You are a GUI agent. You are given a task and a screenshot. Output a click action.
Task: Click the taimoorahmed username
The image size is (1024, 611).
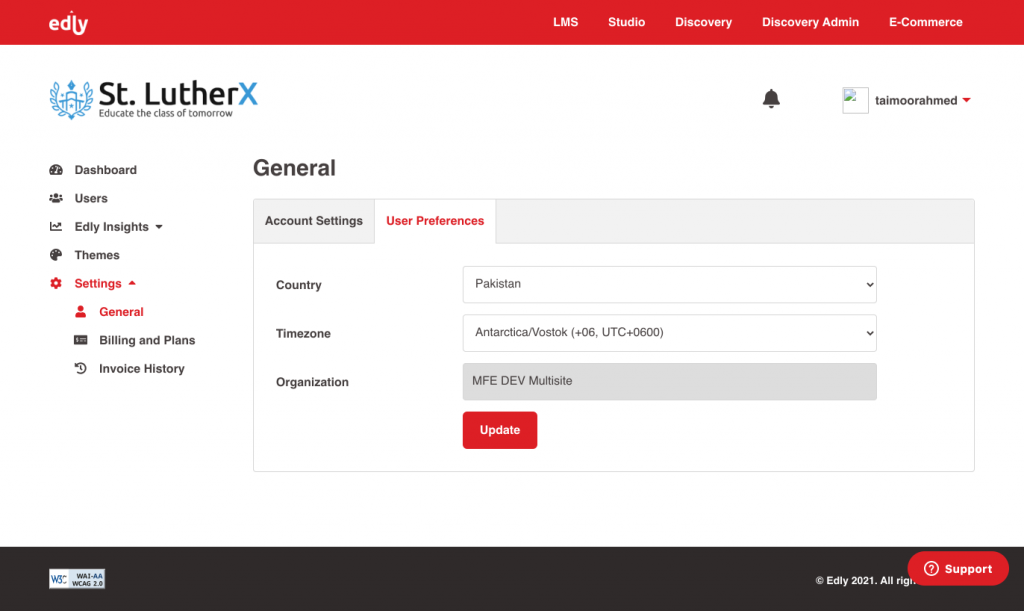[x=916, y=101]
